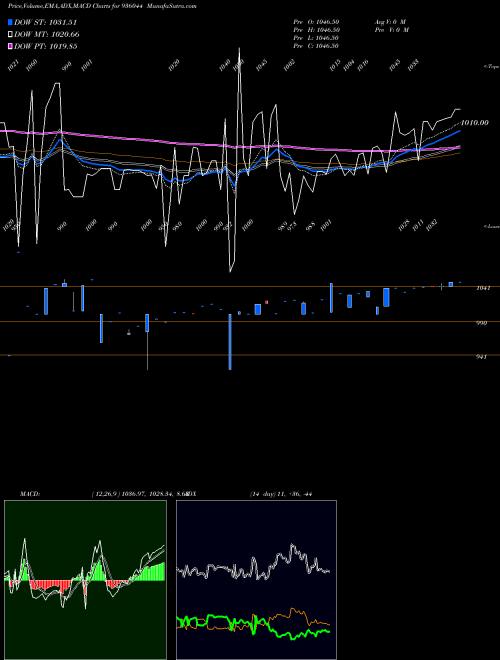Click the white DOW MT legend swatch
This screenshot has height=660, width=500.
click(x=11, y=35)
